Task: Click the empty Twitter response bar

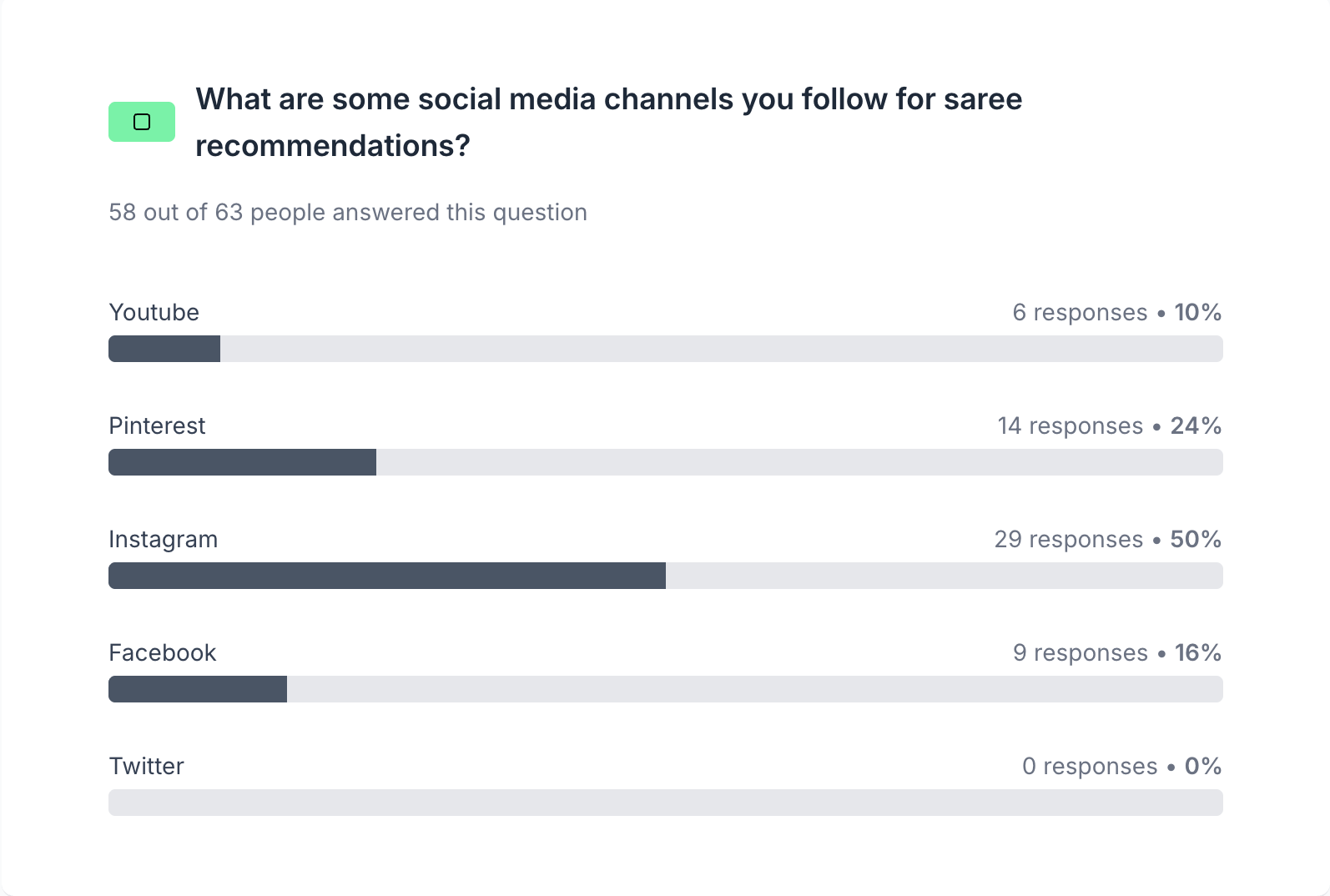Action: pyautogui.click(x=665, y=803)
